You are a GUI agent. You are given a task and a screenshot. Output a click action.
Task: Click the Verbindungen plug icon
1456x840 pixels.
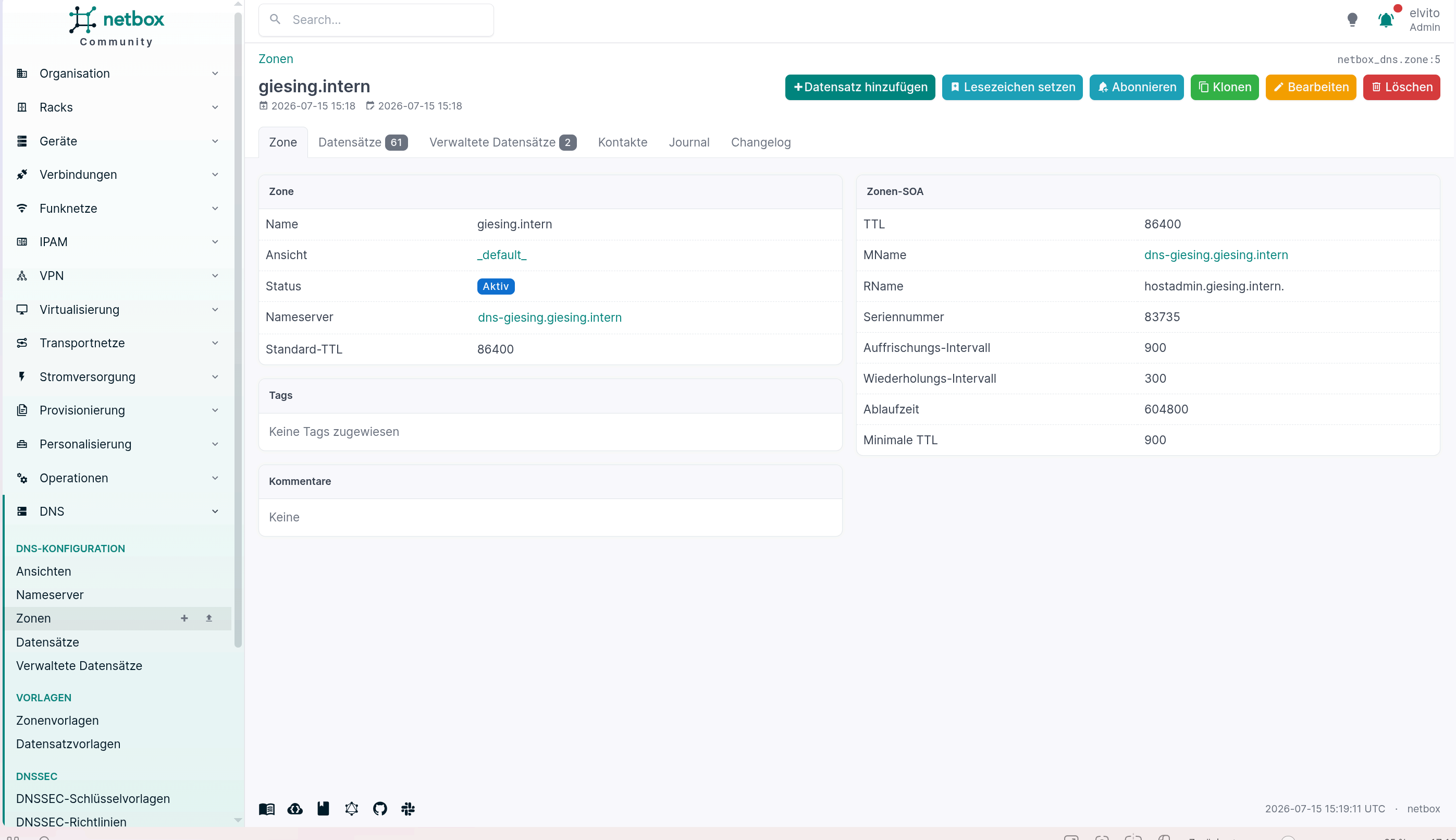click(x=22, y=175)
